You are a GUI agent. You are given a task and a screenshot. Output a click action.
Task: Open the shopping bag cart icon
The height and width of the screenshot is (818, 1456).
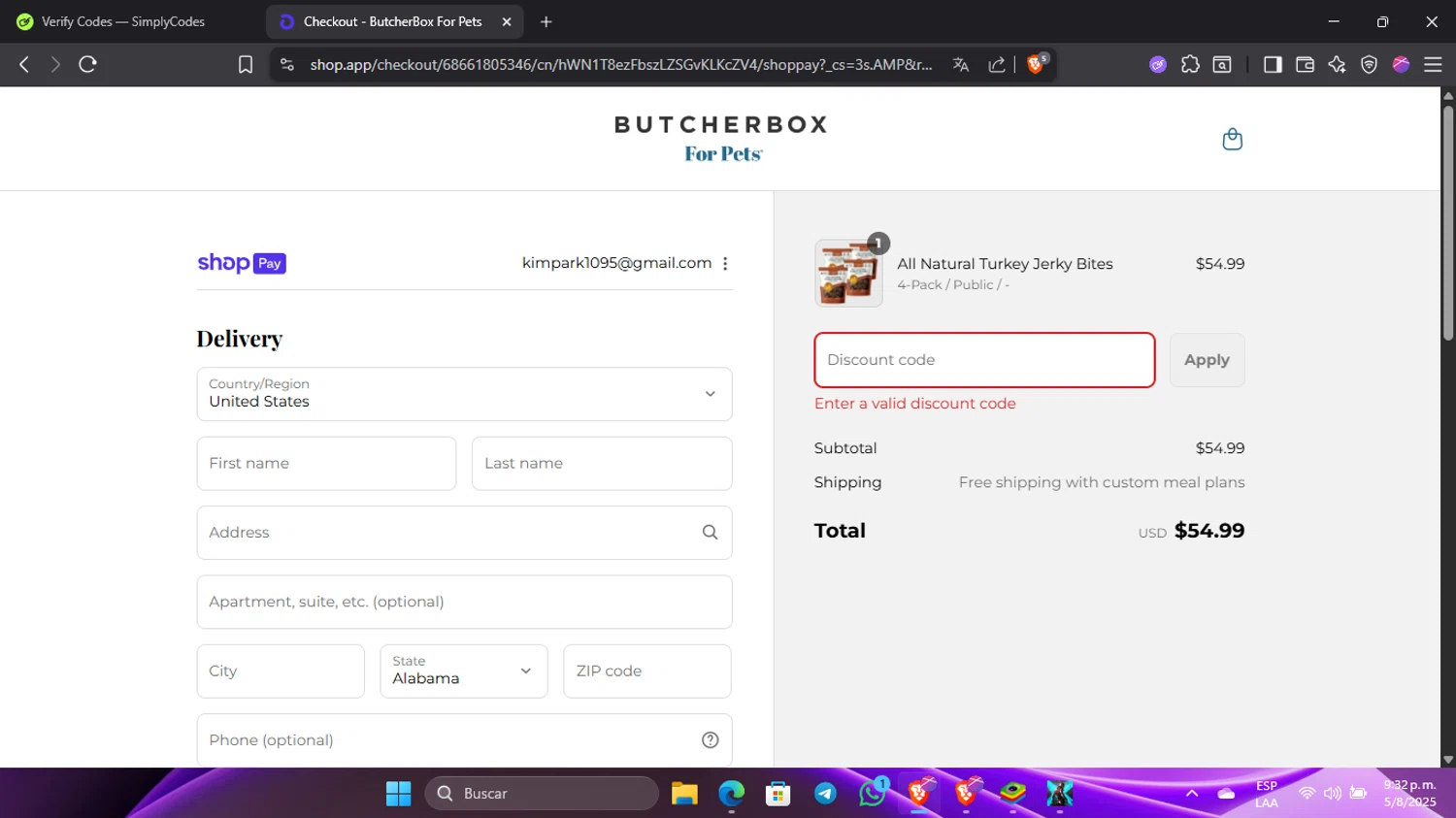(1232, 139)
